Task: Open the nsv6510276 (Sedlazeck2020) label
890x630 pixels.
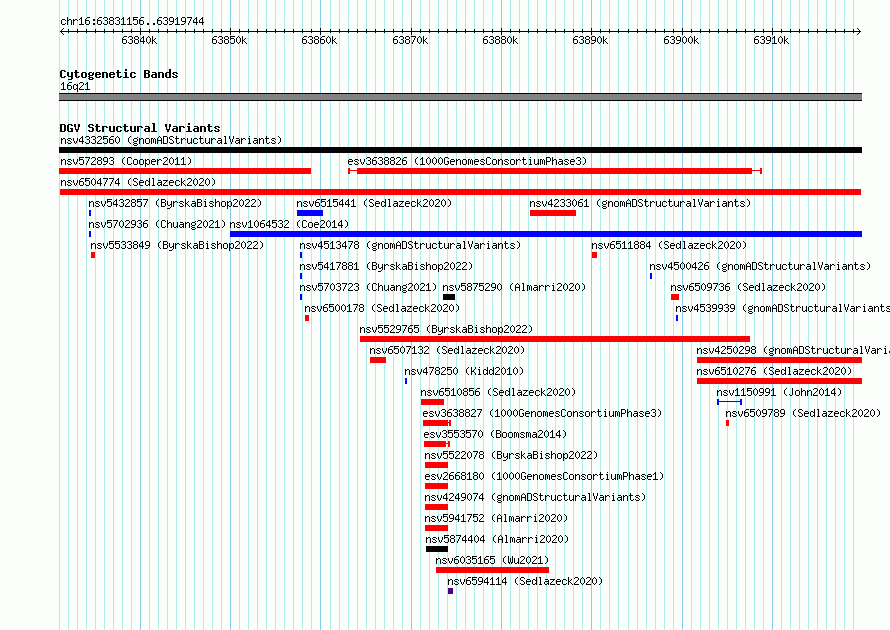Action: 774,371
